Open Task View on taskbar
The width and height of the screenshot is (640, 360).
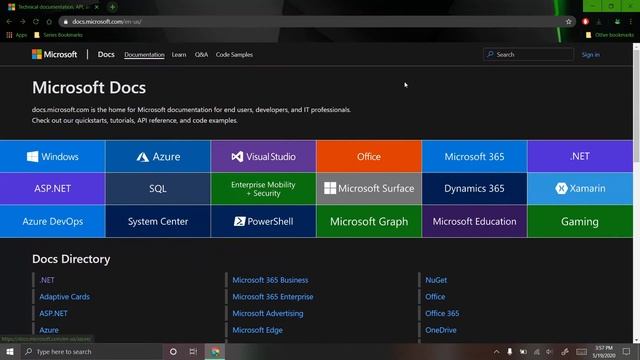tap(193, 351)
